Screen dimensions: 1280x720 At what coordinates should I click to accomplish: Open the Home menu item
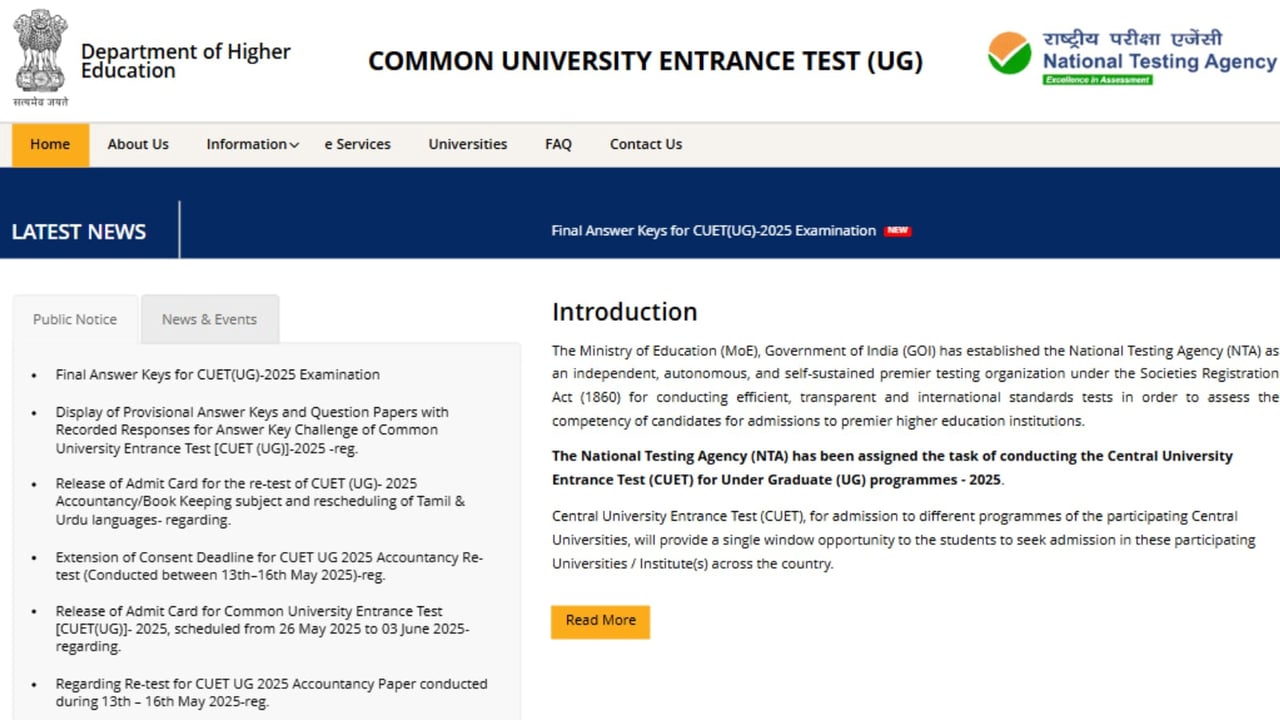coord(50,145)
